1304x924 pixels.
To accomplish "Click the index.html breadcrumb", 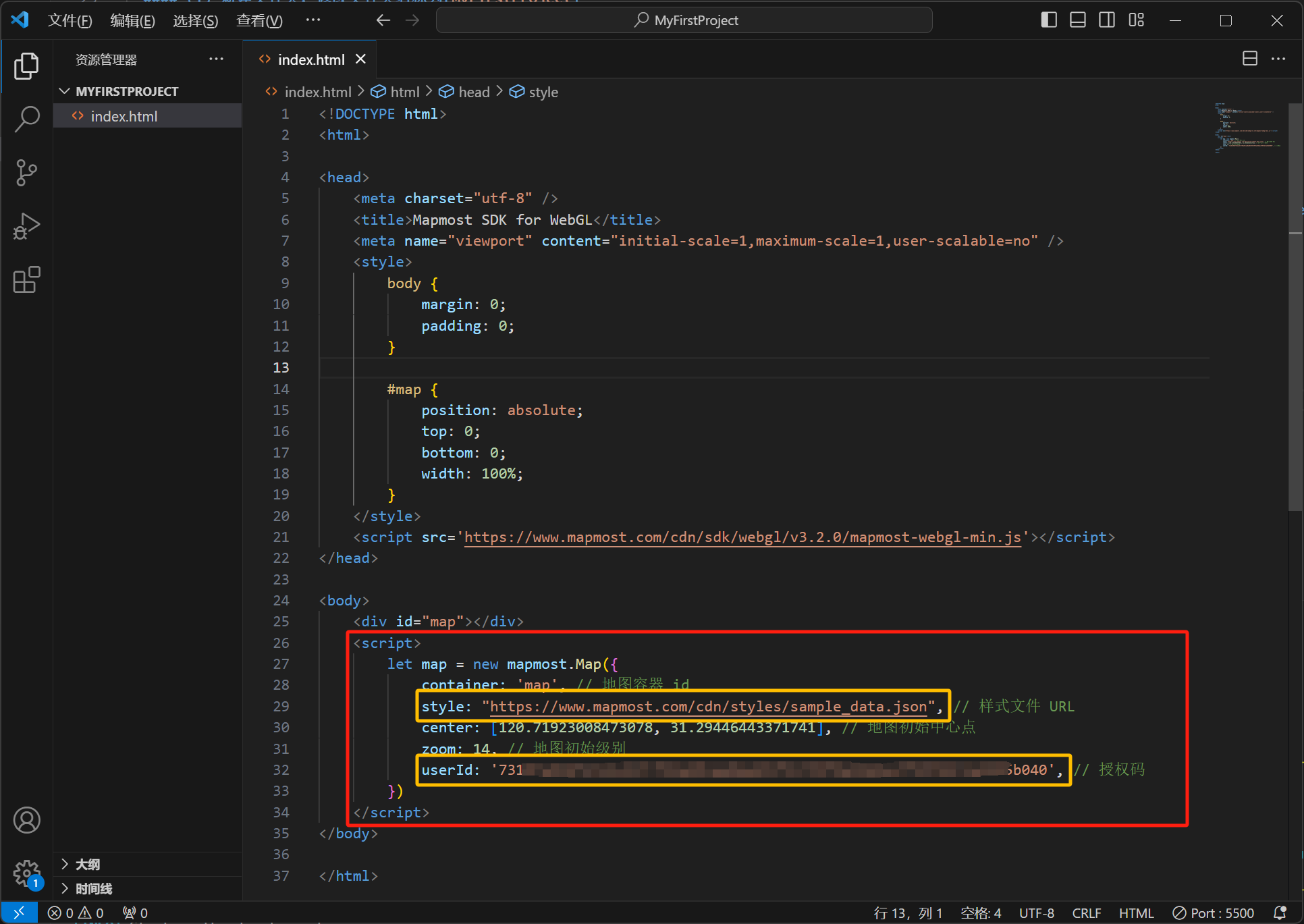I will pos(308,92).
